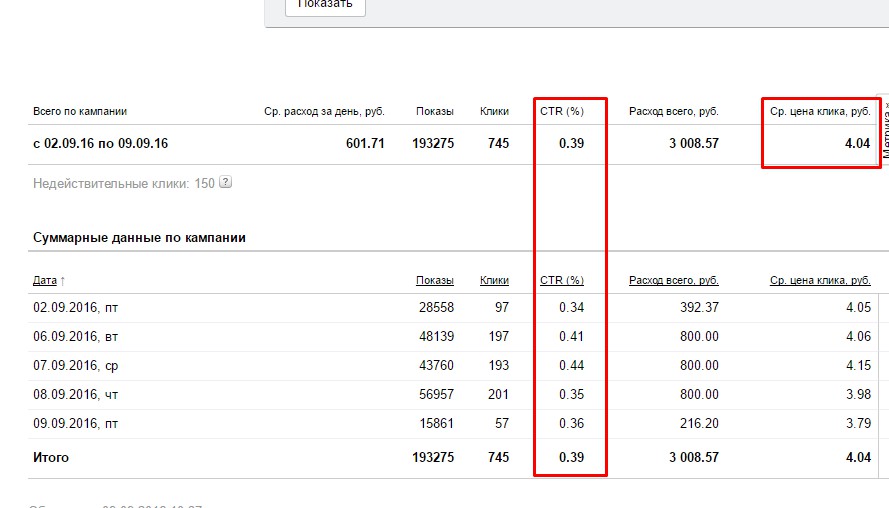Click impressions value 56957

coord(437,395)
